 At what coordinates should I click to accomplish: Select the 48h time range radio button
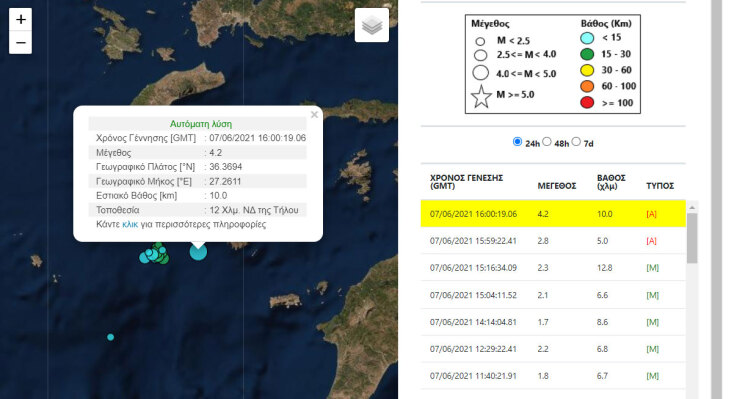coord(547,141)
